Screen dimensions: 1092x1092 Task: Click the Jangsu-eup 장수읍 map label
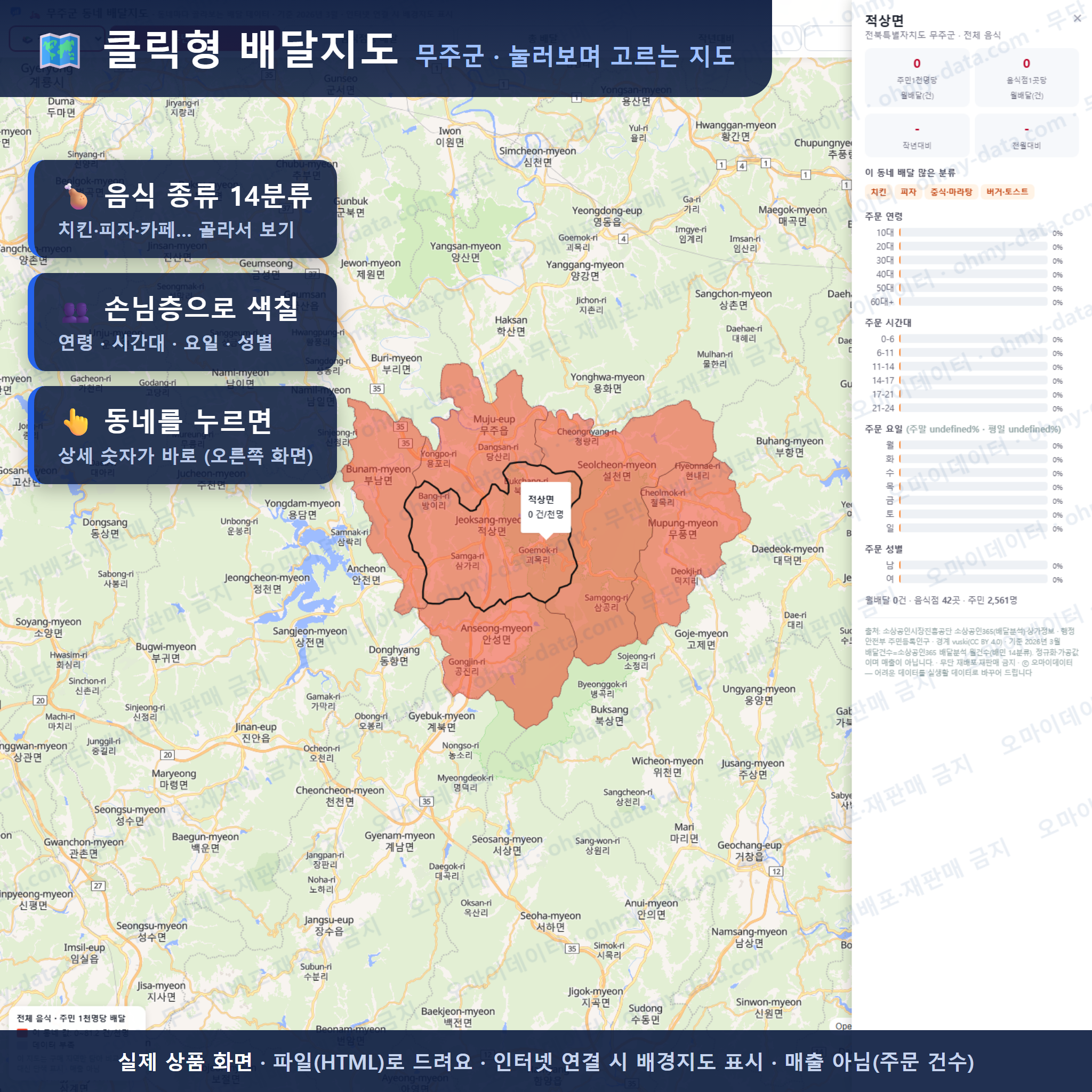coord(329,925)
